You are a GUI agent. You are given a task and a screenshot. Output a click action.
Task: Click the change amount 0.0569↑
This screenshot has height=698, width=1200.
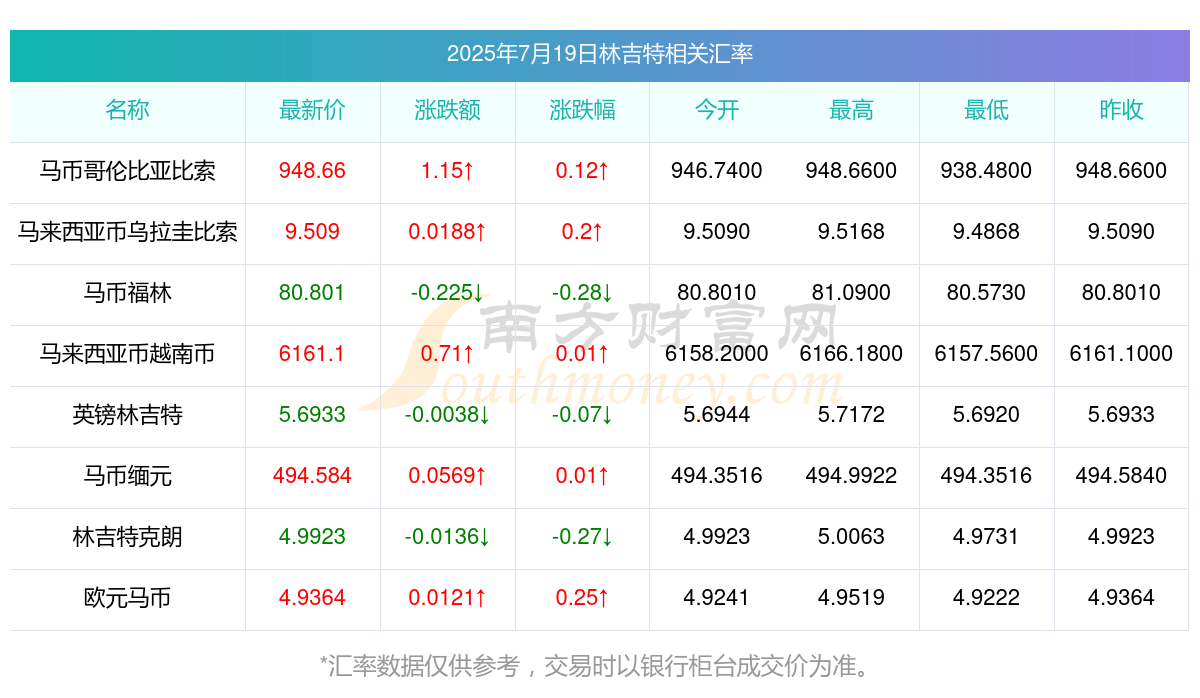pyautogui.click(x=447, y=476)
